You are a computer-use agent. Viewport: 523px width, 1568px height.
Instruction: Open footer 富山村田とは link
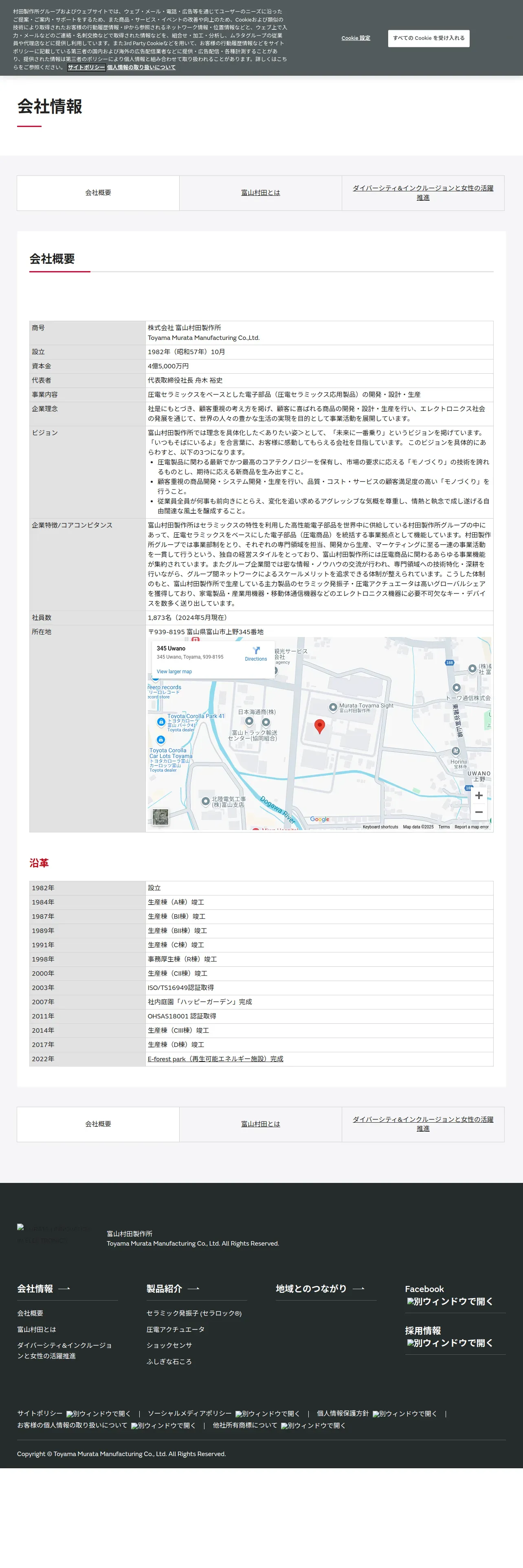click(x=37, y=1329)
